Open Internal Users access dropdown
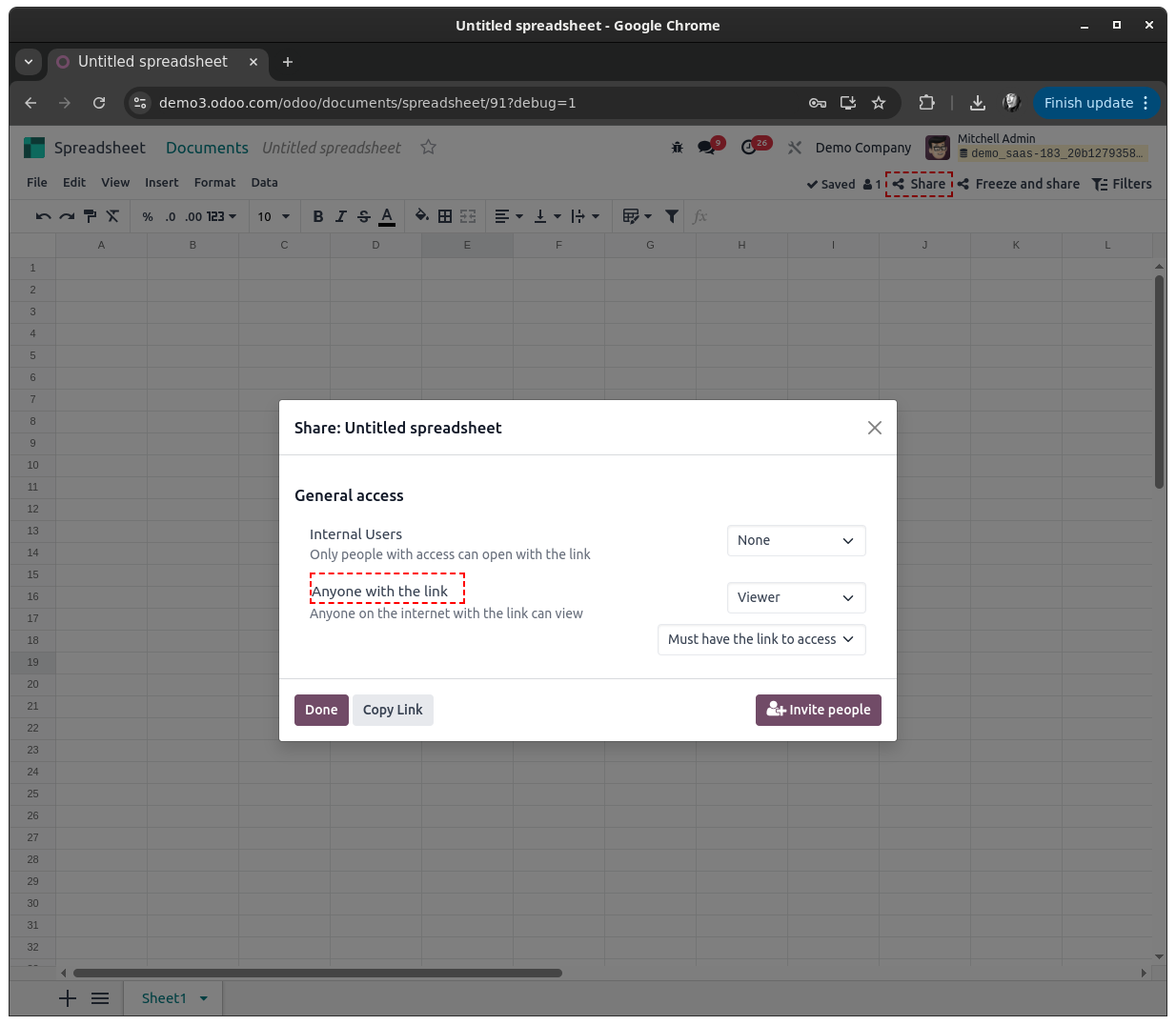 click(x=796, y=541)
